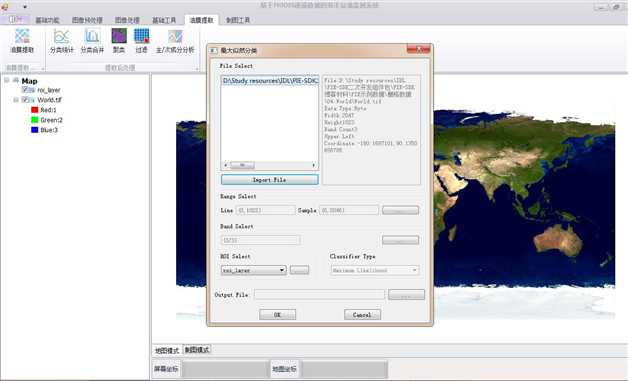Image resolution: width=628 pixels, height=381 pixels.
Task: Open the 主/次成分分析 analysis tool
Action: point(175,41)
